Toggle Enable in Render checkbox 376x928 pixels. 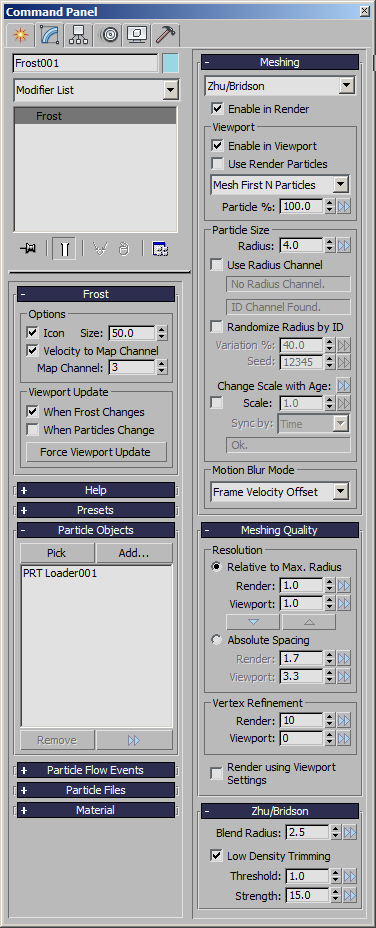[x=217, y=108]
